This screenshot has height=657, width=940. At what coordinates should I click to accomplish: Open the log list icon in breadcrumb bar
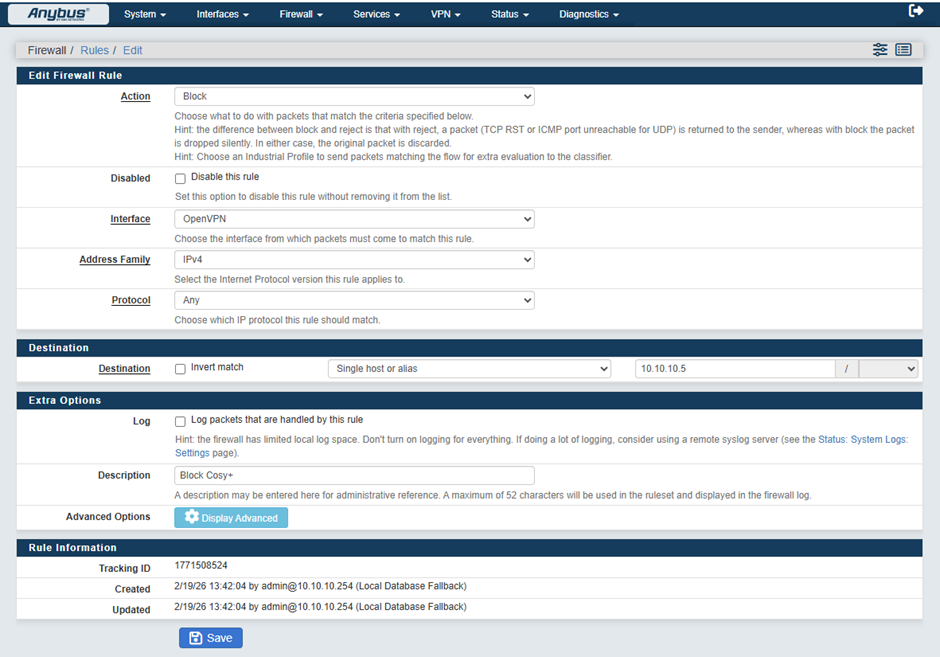pos(903,50)
